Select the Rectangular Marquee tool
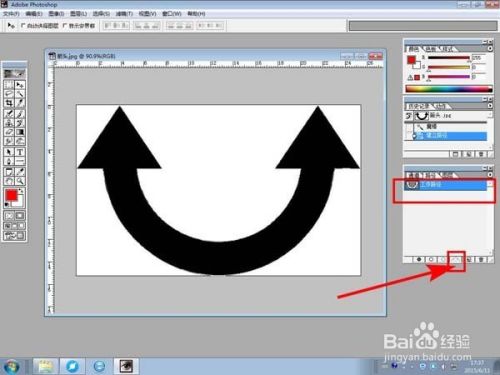This screenshot has width=500, height=375. [9, 84]
